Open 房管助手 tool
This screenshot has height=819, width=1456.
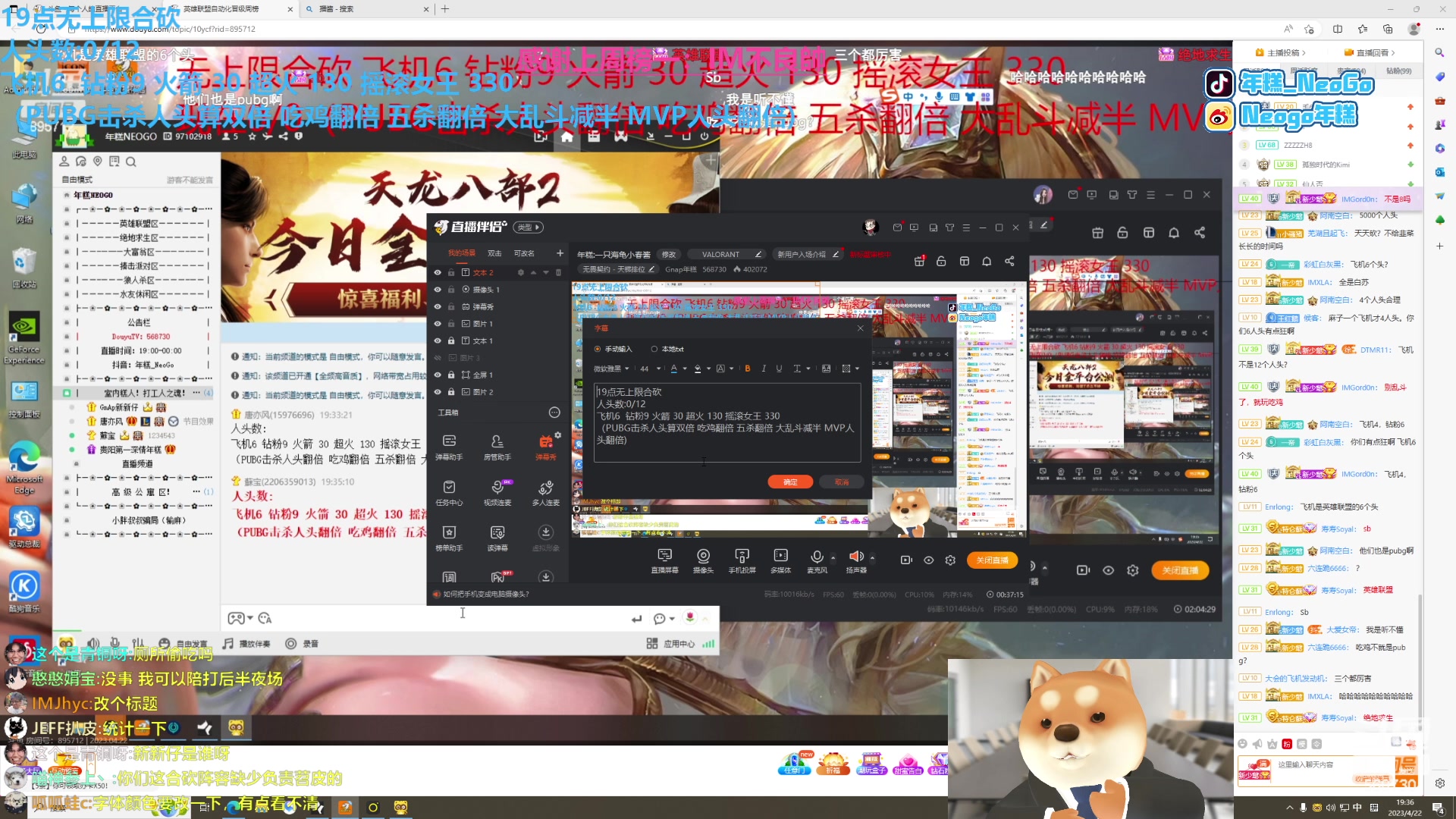pos(497,447)
